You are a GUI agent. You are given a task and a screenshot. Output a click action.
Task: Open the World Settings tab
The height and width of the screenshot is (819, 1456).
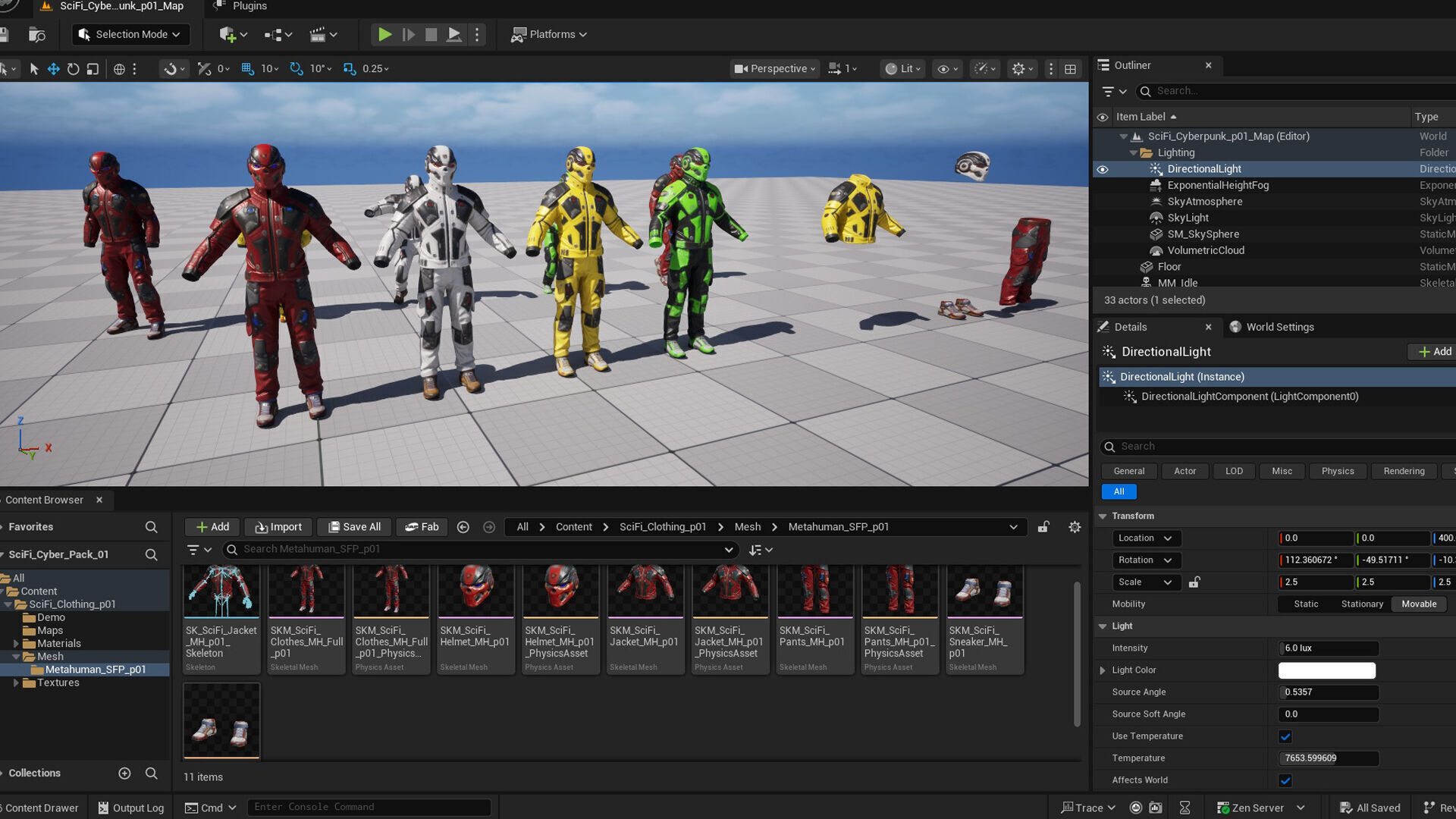[1272, 327]
